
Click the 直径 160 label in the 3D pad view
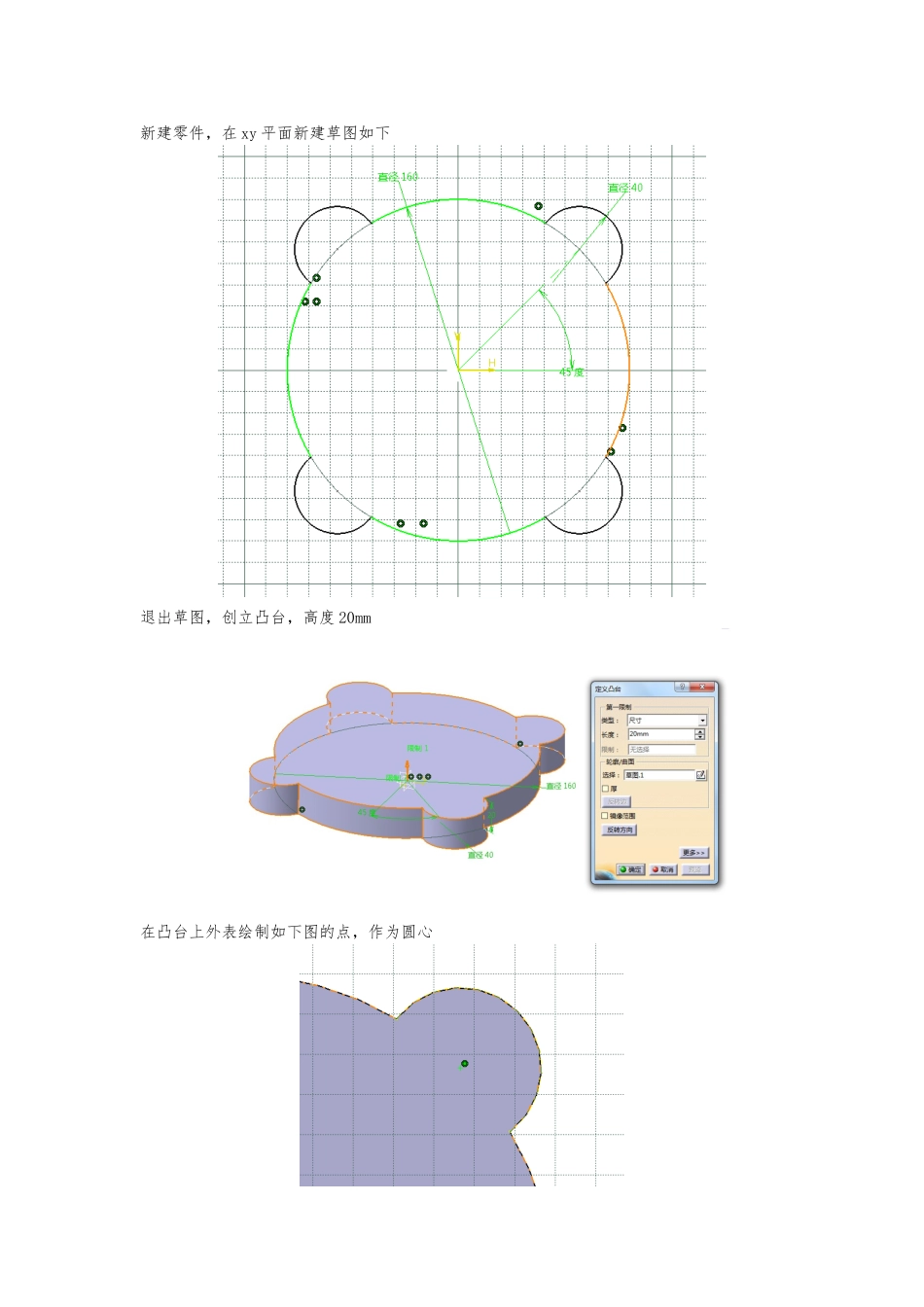click(561, 786)
